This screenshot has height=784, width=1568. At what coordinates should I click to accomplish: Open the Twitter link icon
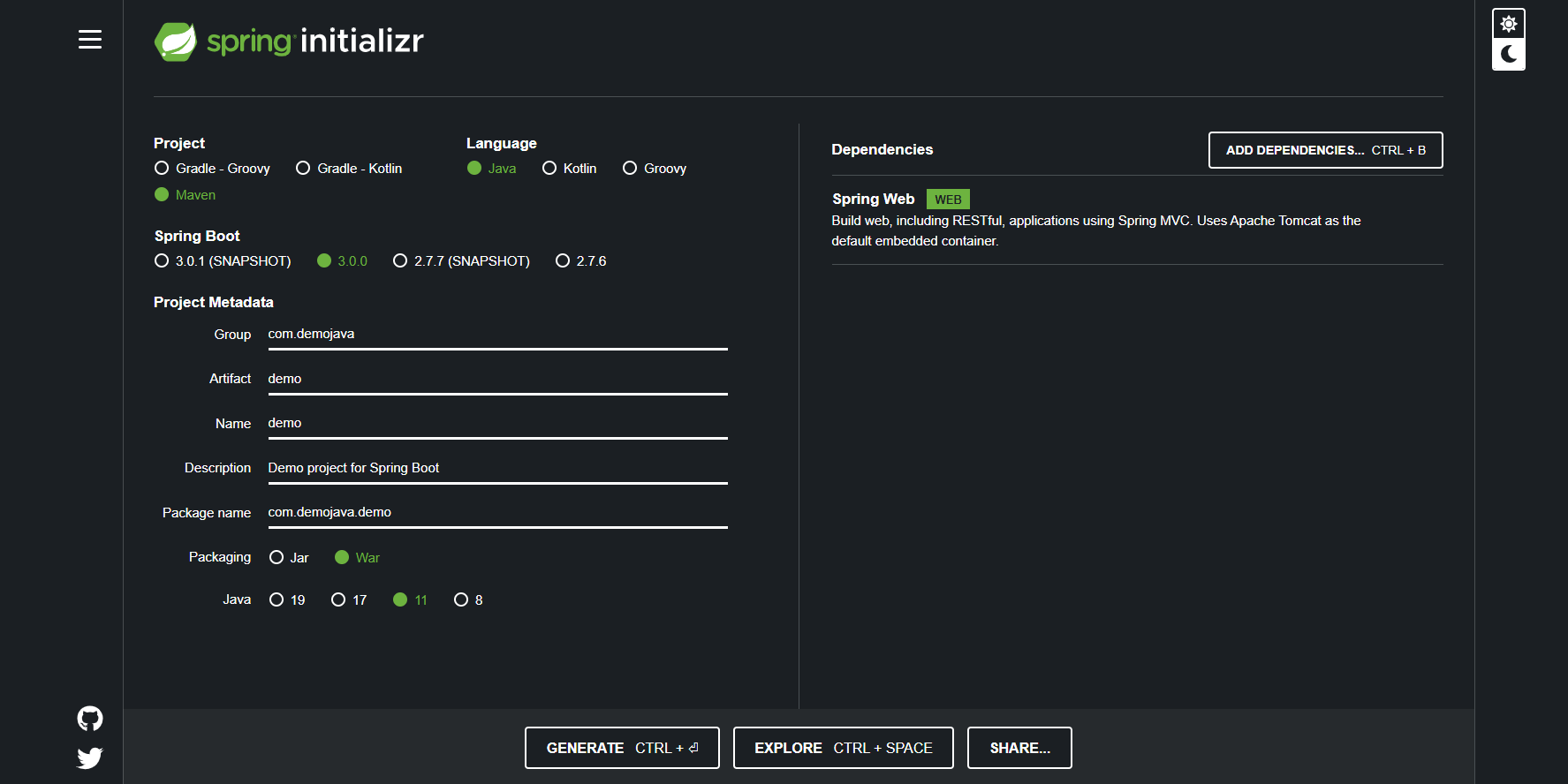[x=90, y=758]
